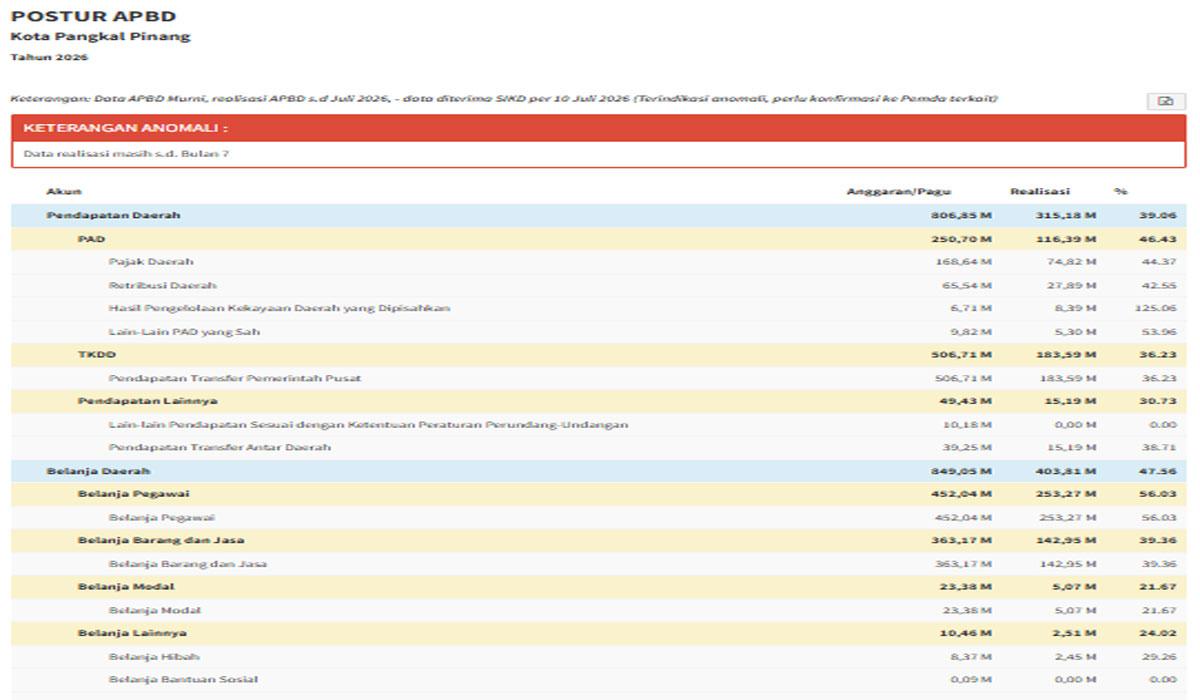
Task: Select the Pendapatan Daerah row
Action: (598, 216)
